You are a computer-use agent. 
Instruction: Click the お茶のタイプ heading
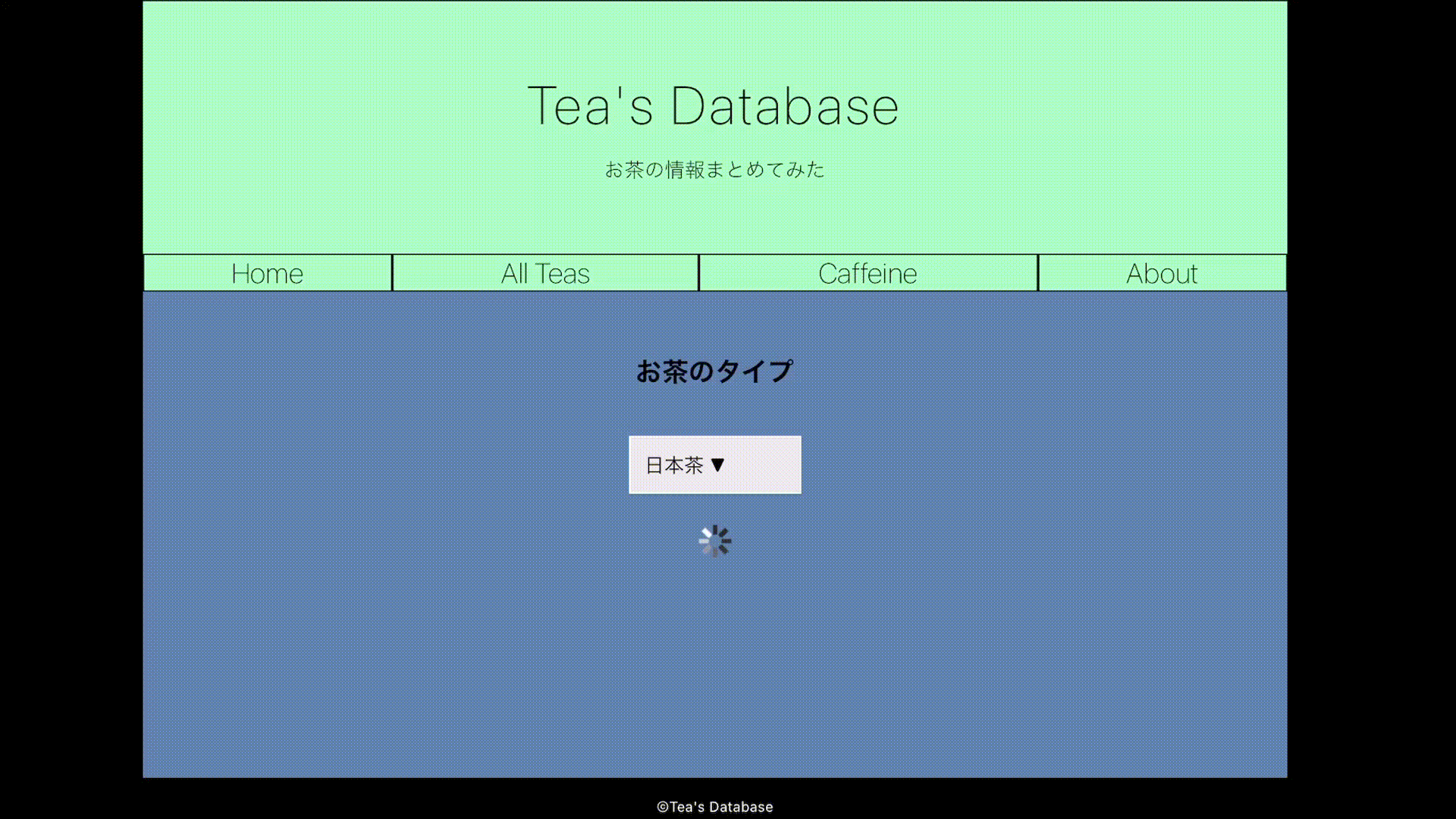[714, 372]
